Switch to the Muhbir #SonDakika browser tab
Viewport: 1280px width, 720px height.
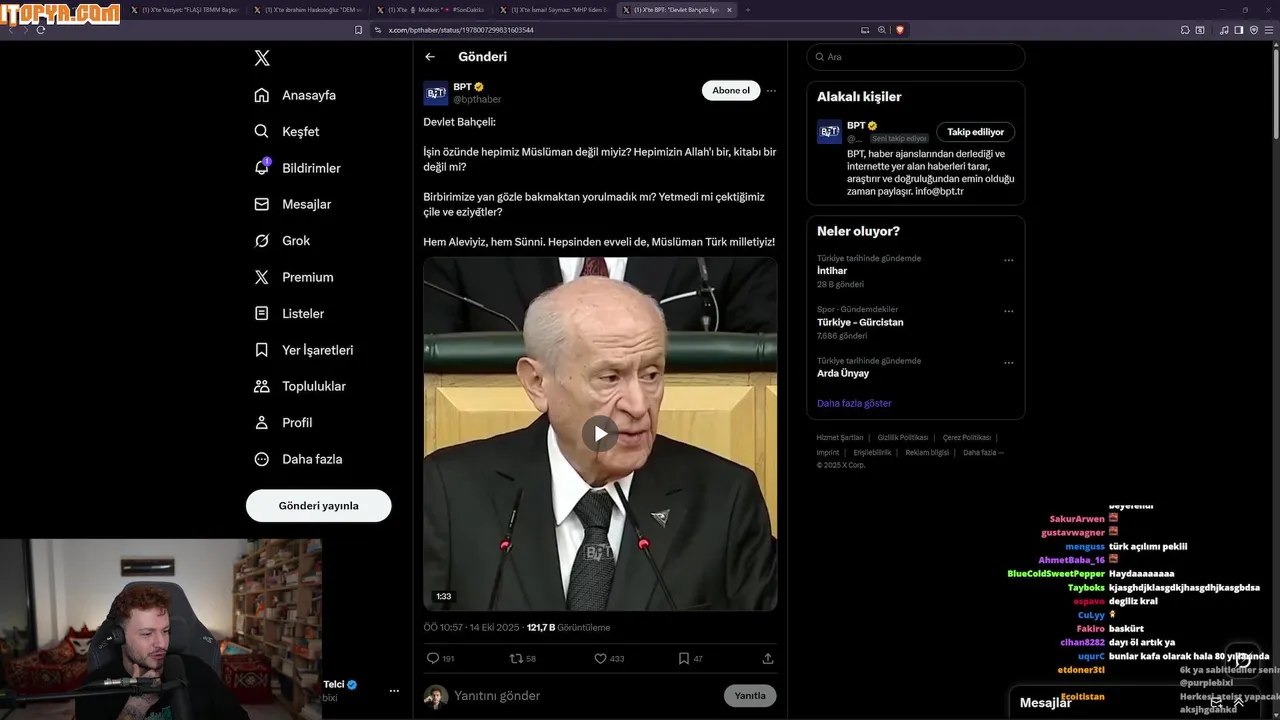[430, 10]
